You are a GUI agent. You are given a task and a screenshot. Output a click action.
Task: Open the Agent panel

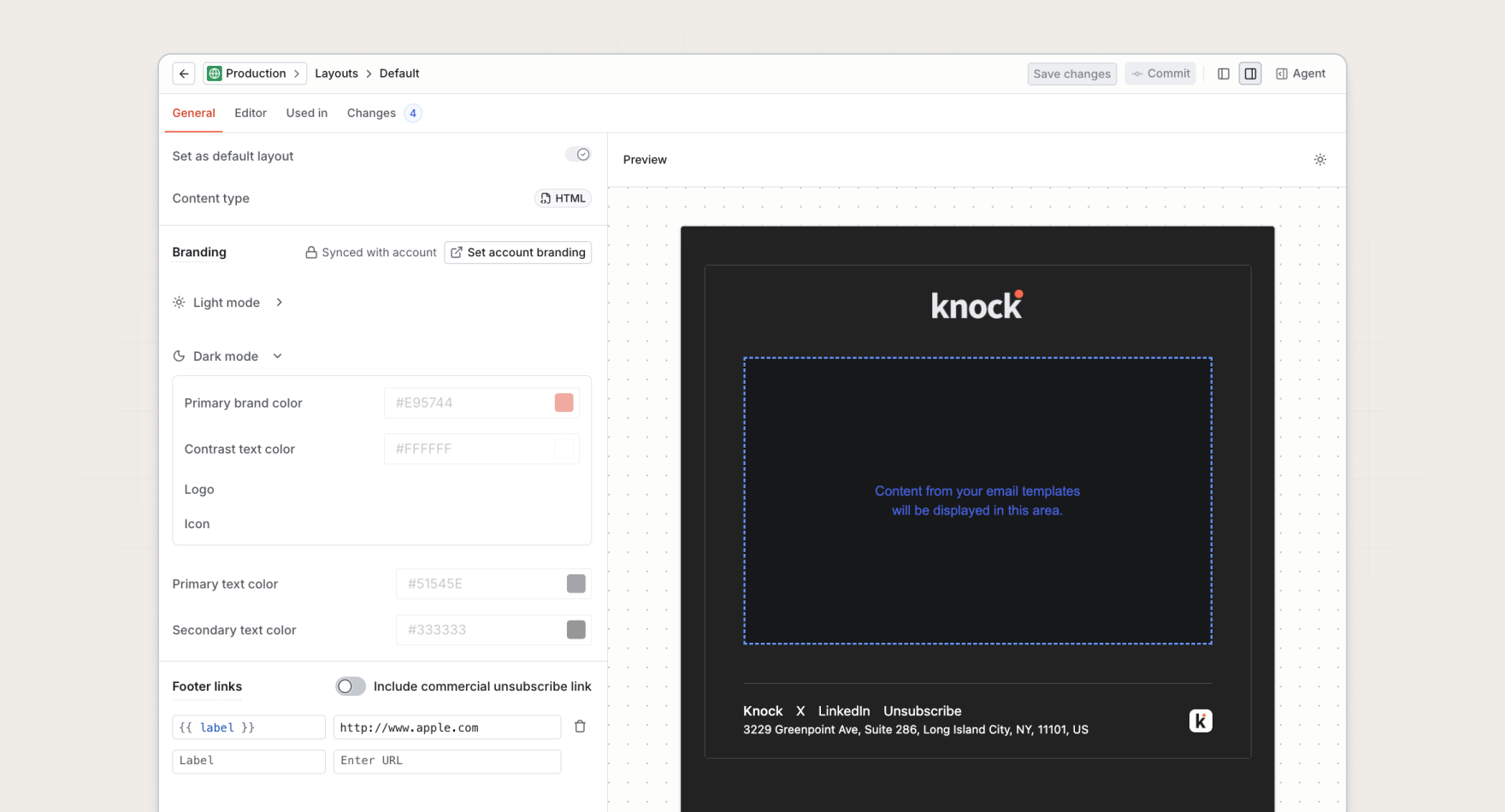tap(1301, 74)
